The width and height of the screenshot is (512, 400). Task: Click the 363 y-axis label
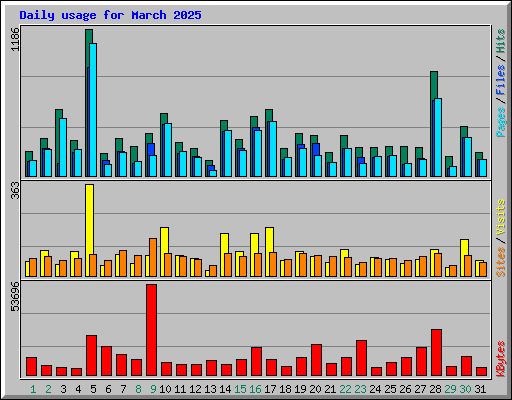[x=15, y=191]
